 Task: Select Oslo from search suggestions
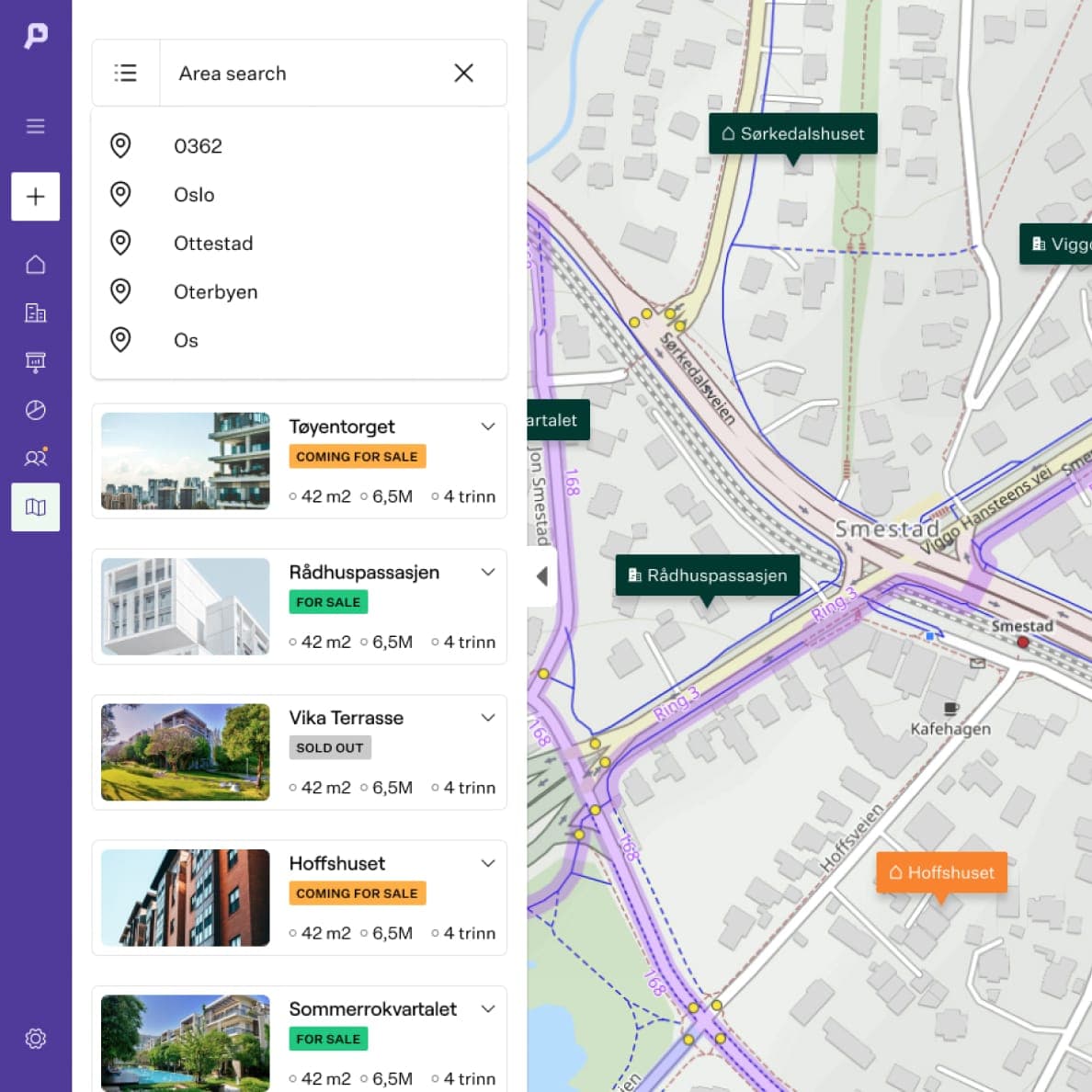[194, 195]
